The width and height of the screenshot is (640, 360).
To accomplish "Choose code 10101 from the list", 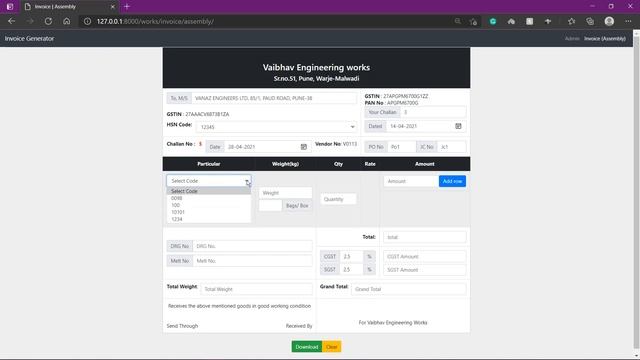I will (x=209, y=212).
